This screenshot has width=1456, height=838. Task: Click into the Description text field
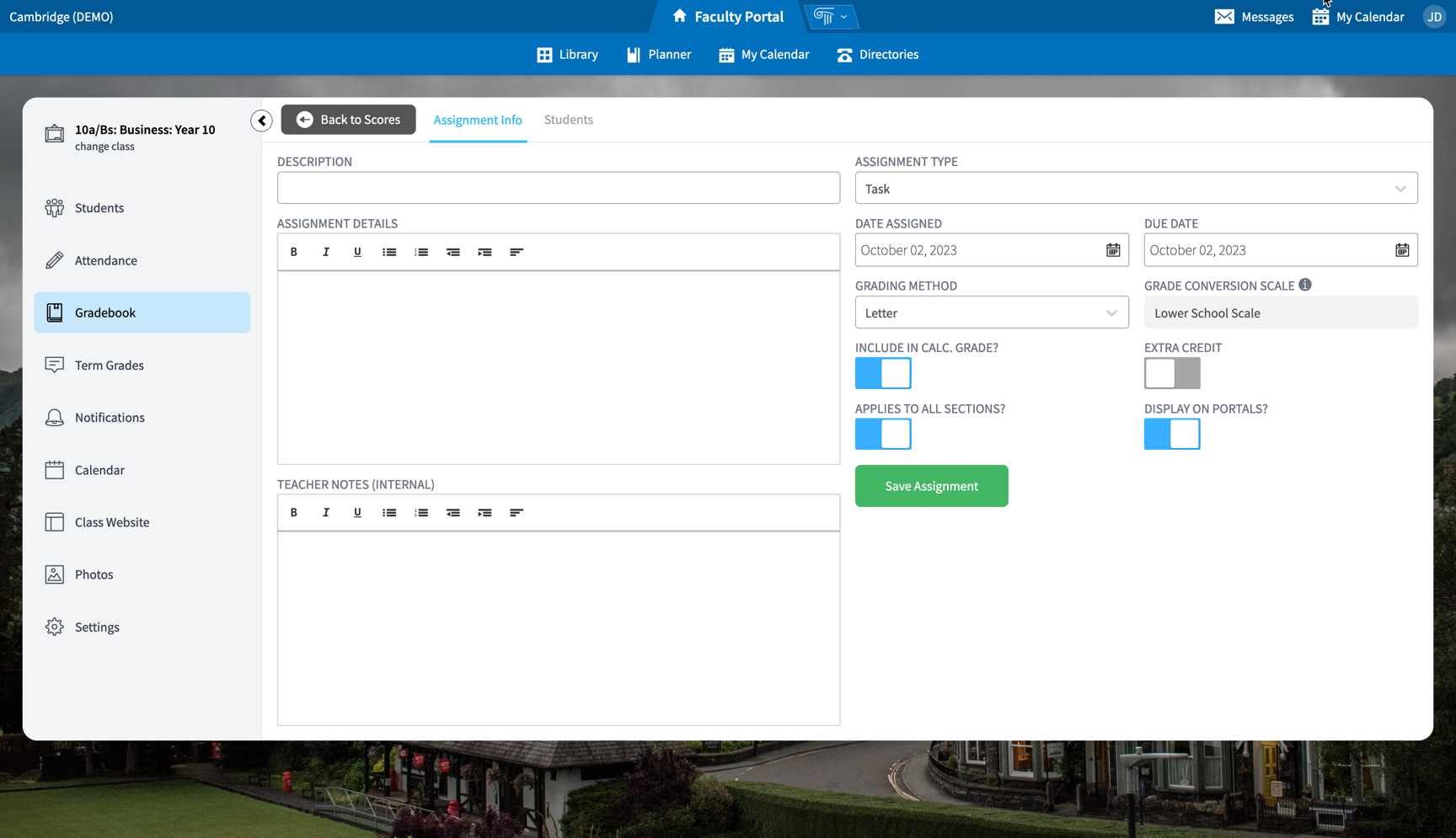click(x=559, y=188)
